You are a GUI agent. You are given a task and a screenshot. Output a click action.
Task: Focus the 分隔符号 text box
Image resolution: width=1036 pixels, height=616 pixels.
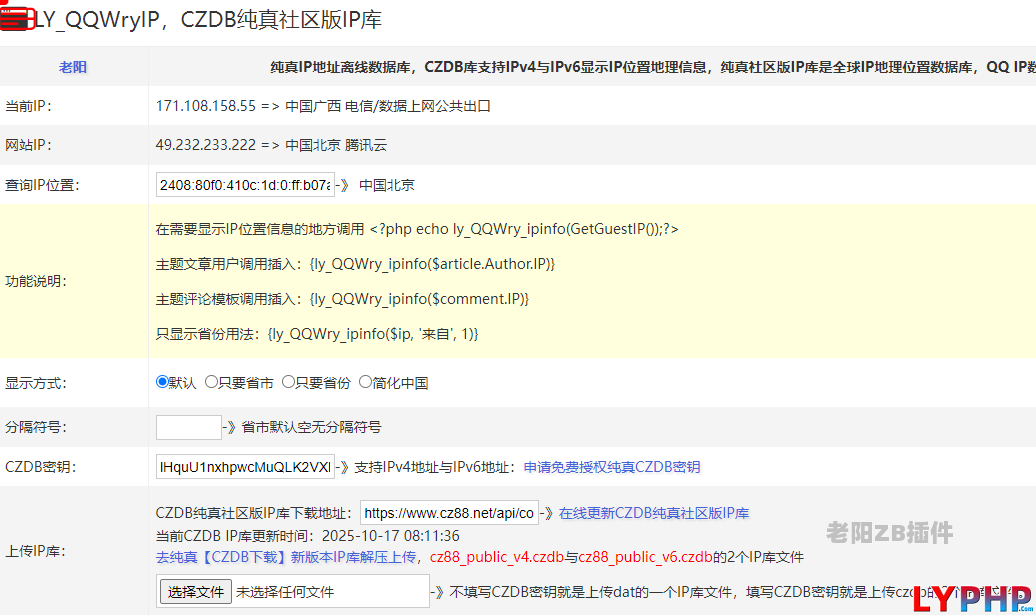(x=188, y=427)
